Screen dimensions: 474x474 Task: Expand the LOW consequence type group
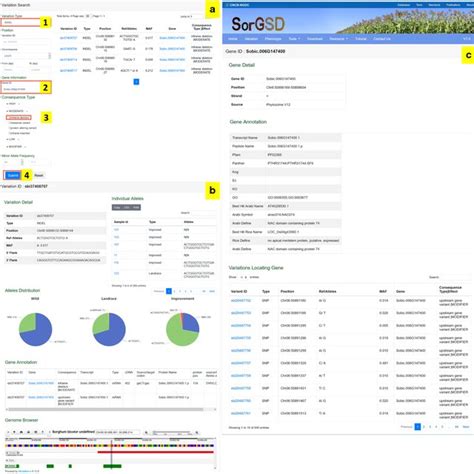tap(13, 139)
